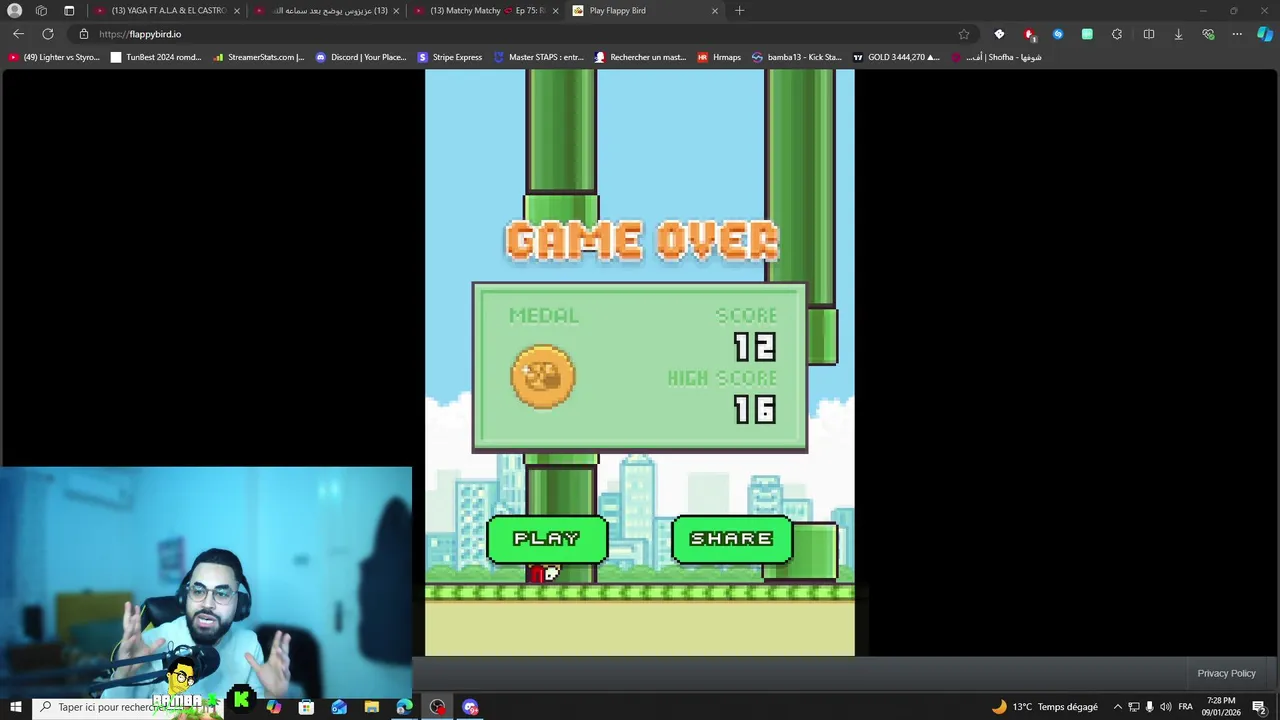
Task: Close the Play Flappy Bird tab
Action: (x=714, y=10)
